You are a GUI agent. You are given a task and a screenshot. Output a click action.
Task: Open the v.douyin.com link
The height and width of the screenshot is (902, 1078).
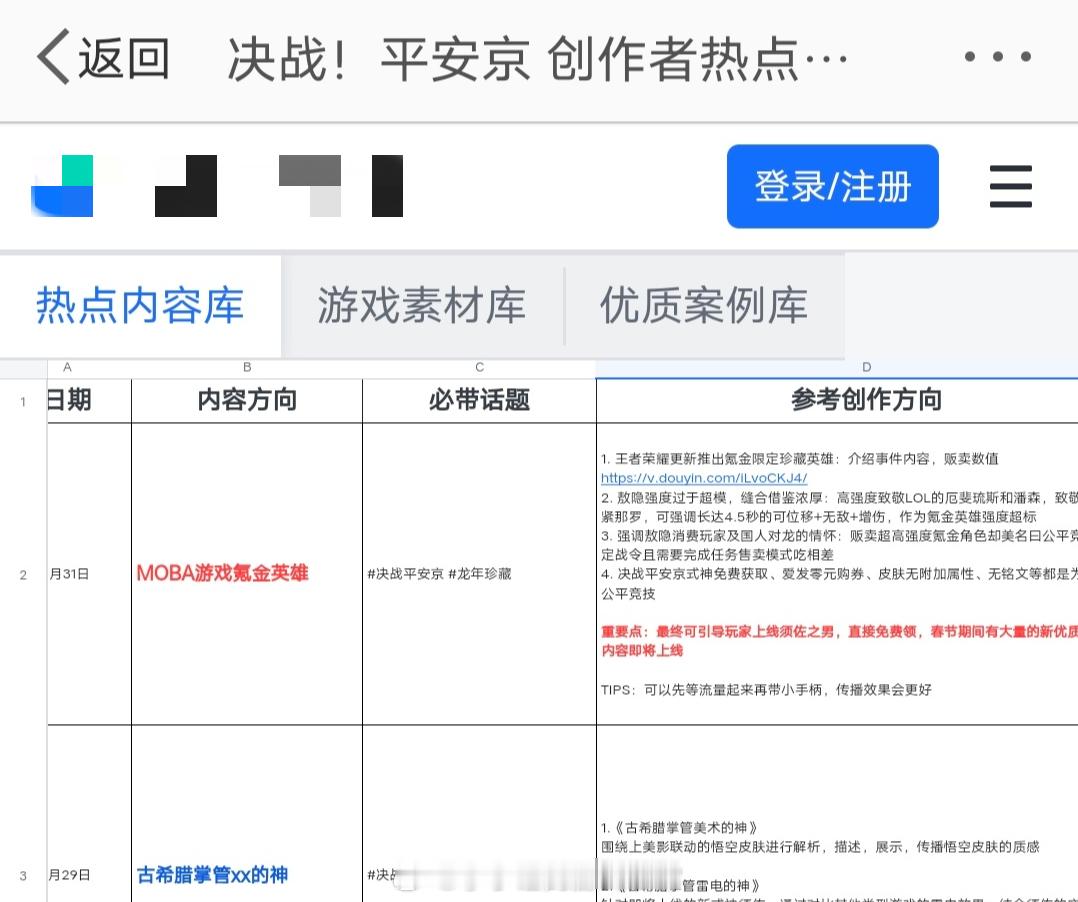(x=703, y=478)
